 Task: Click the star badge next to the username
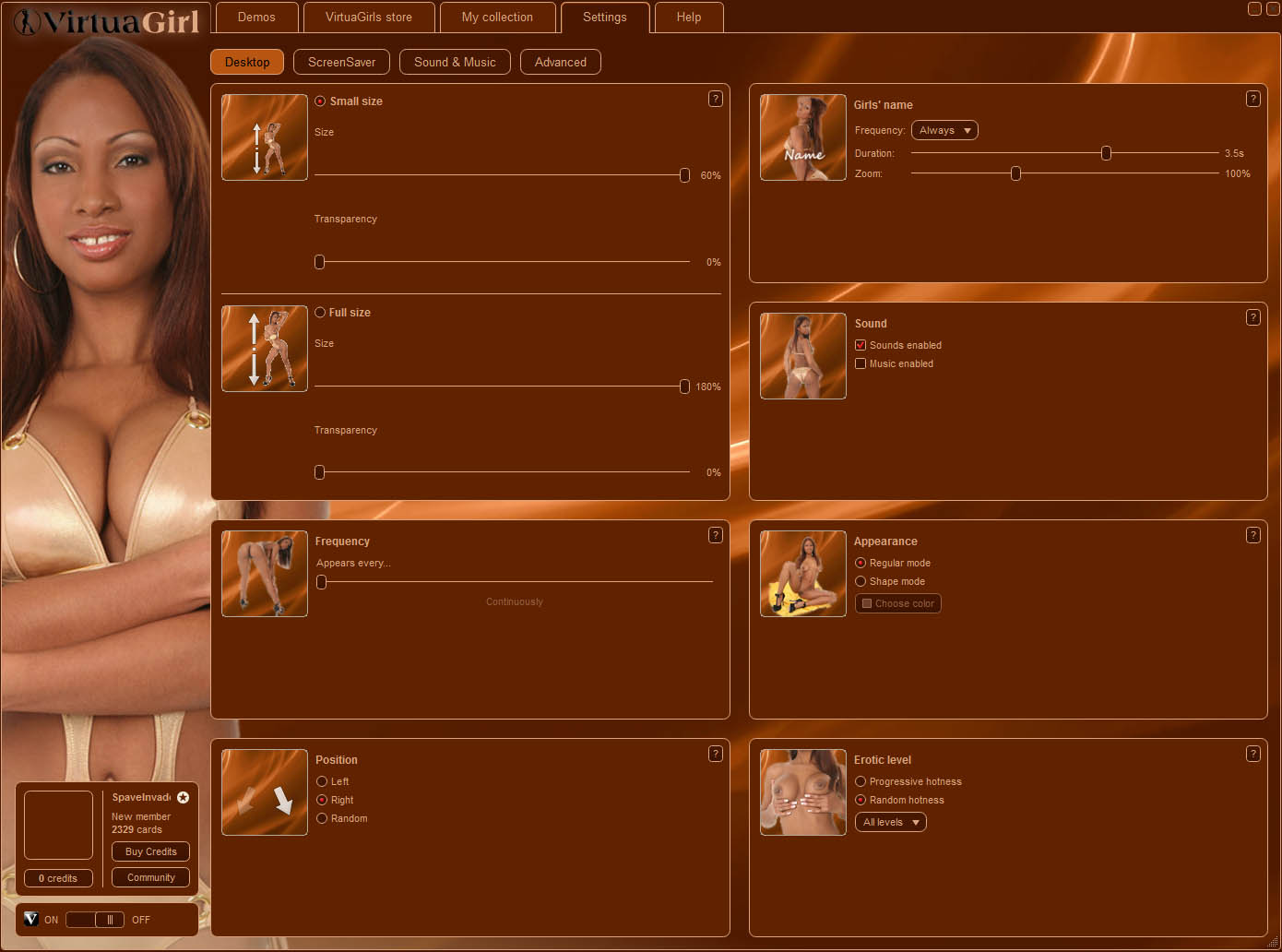pos(183,797)
